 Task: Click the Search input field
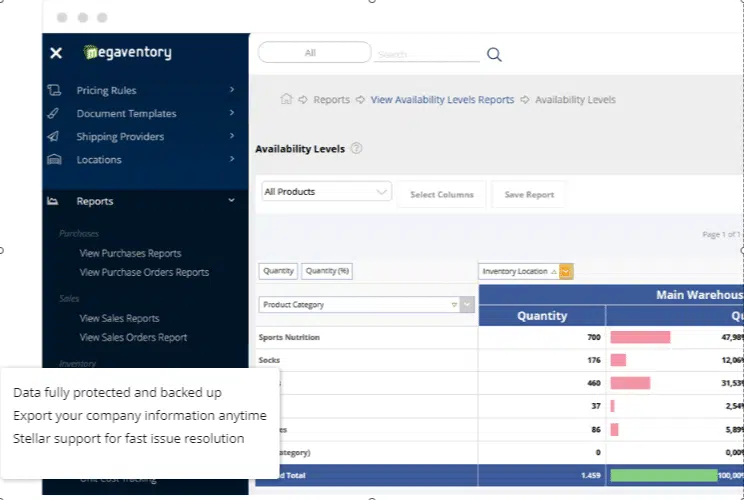coord(427,55)
